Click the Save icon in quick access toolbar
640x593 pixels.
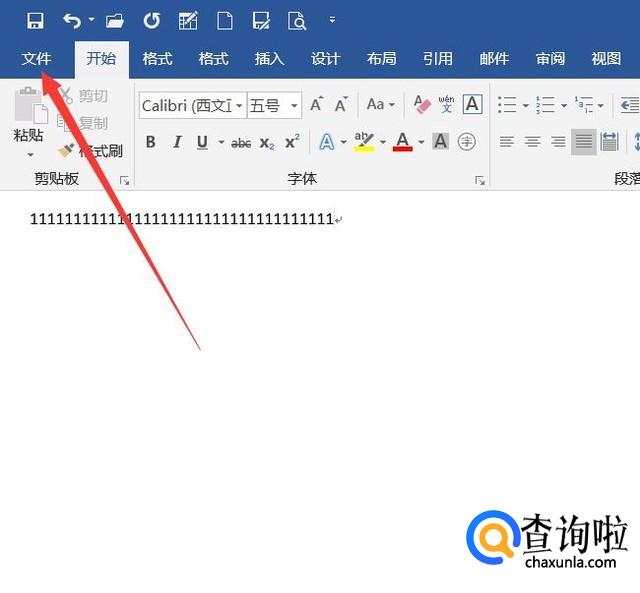click(x=36, y=20)
